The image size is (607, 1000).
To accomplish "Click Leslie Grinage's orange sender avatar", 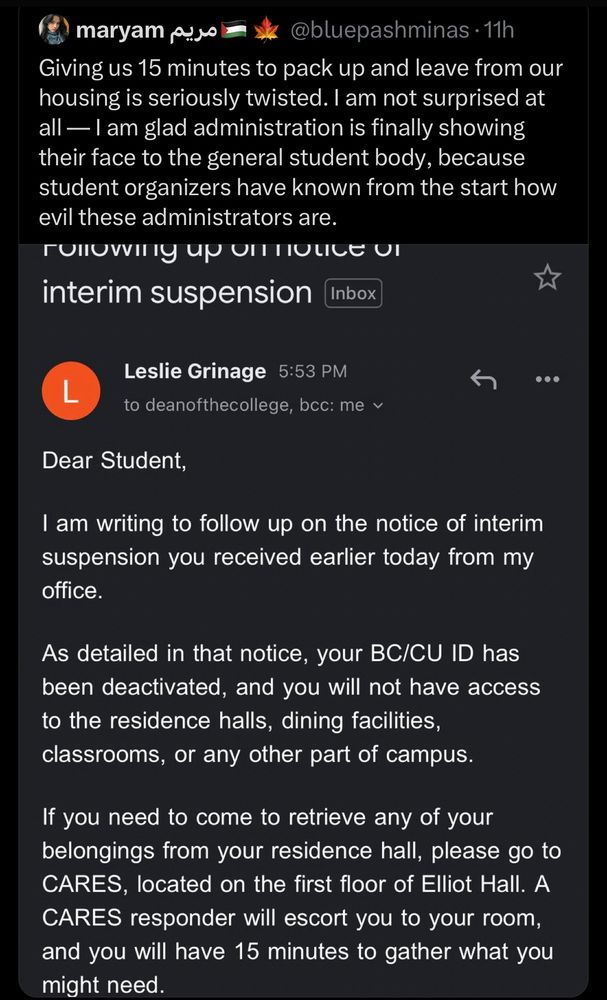I will click(70, 390).
